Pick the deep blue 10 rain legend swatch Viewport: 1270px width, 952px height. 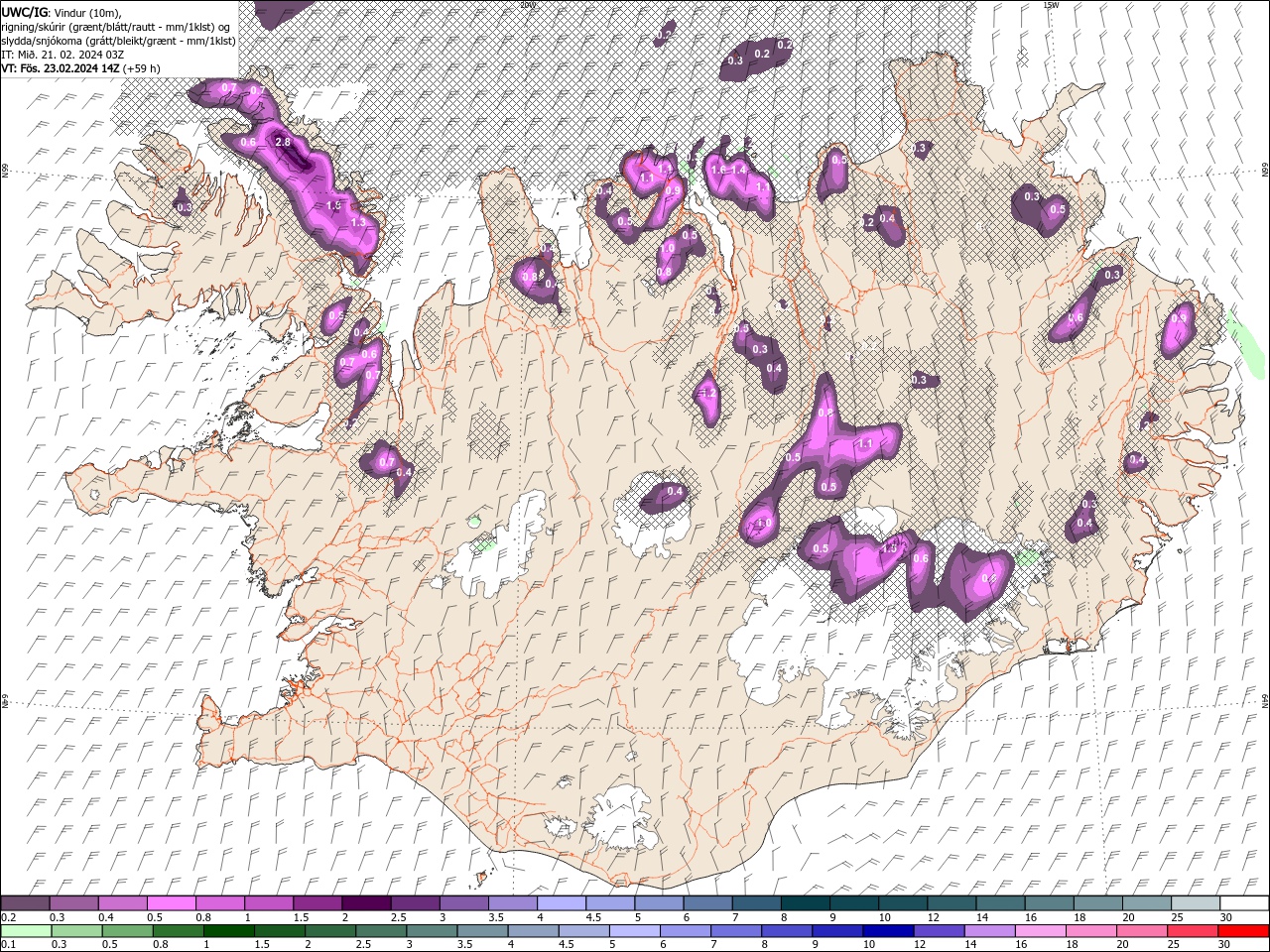(x=888, y=931)
